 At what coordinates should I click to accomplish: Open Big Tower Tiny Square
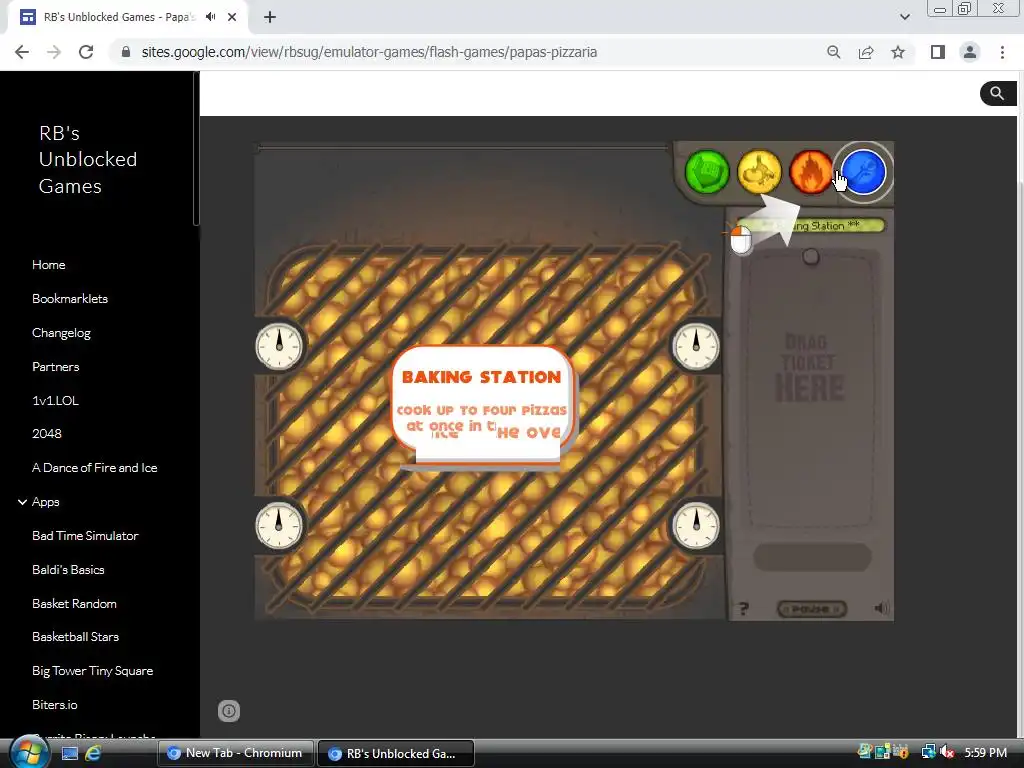[x=92, y=671]
